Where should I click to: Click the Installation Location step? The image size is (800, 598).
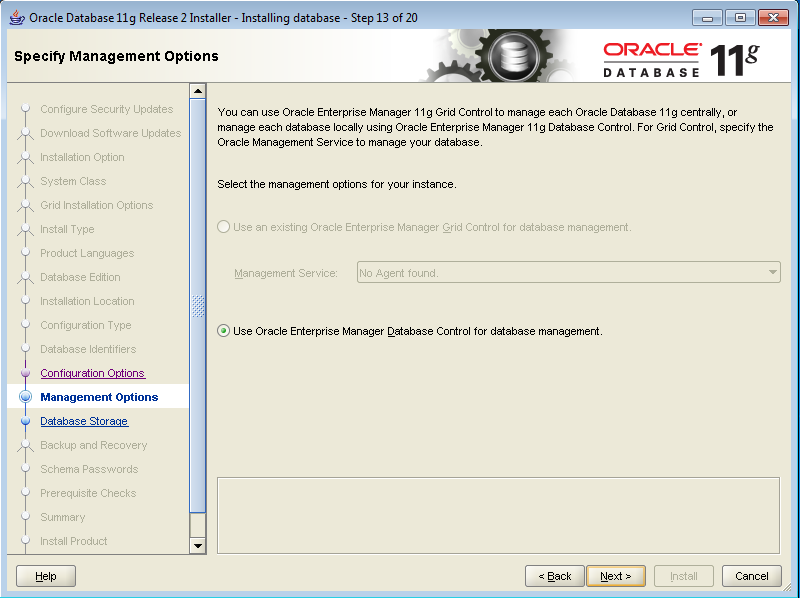87,301
